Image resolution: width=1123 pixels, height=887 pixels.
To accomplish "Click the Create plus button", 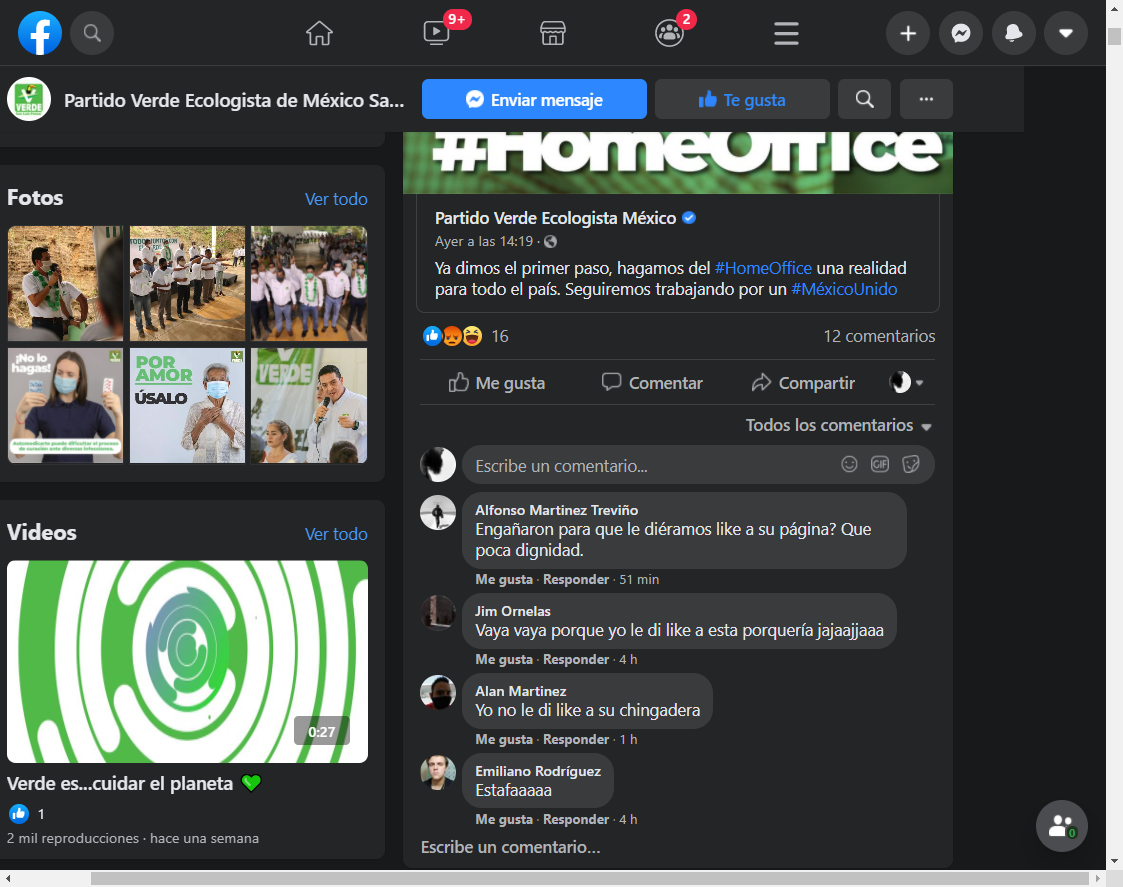I will (908, 33).
